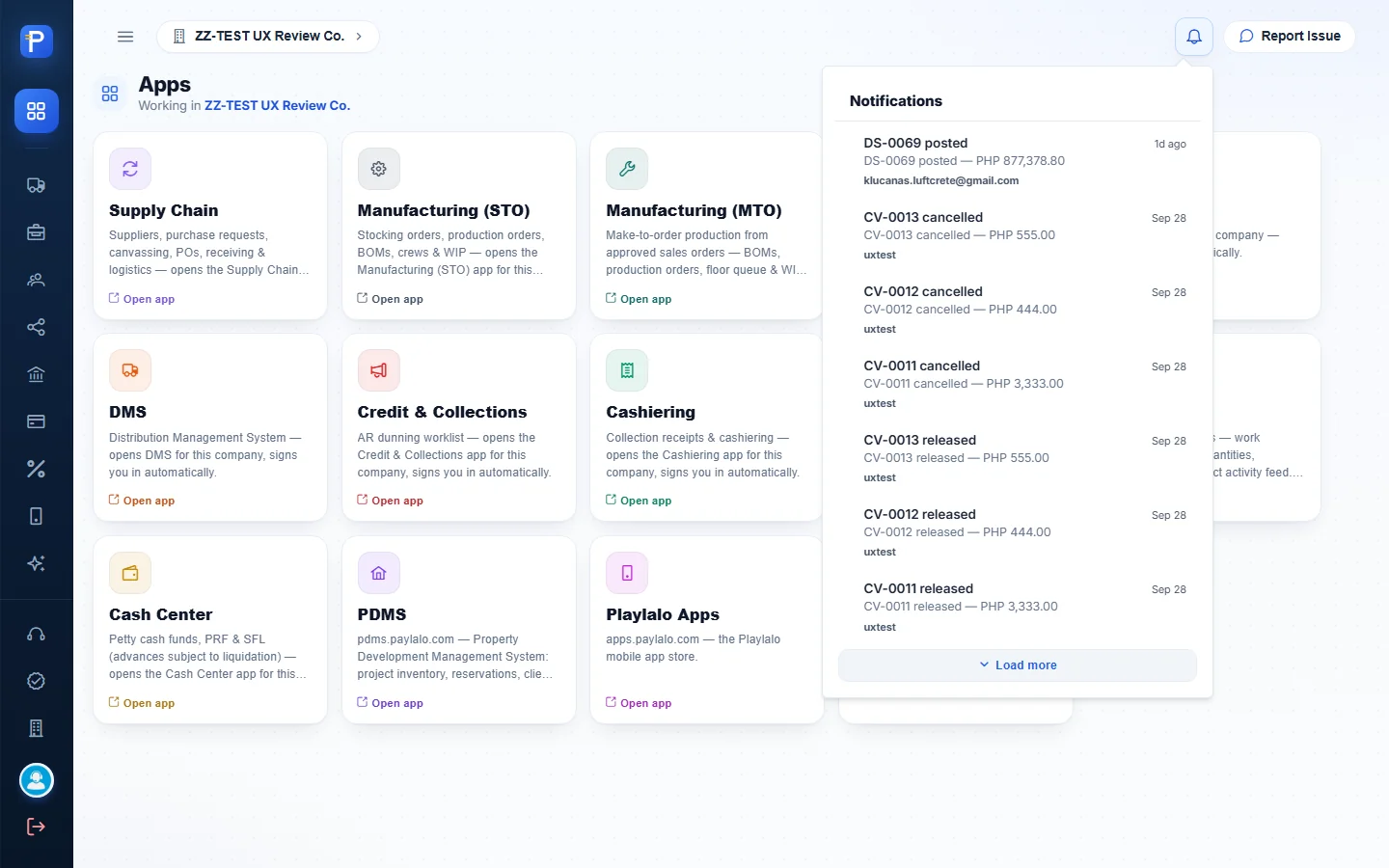Image resolution: width=1389 pixels, height=868 pixels.
Task: Click the Apps grid icon in sidebar
Action: pos(37,111)
